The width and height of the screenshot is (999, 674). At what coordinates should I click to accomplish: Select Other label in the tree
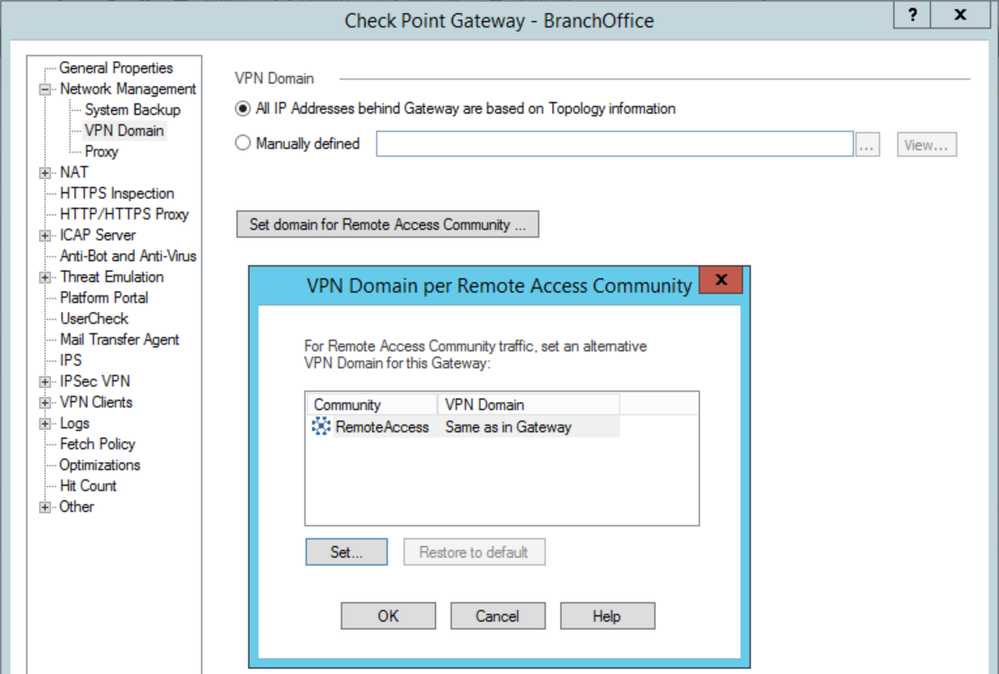pyautogui.click(x=76, y=507)
